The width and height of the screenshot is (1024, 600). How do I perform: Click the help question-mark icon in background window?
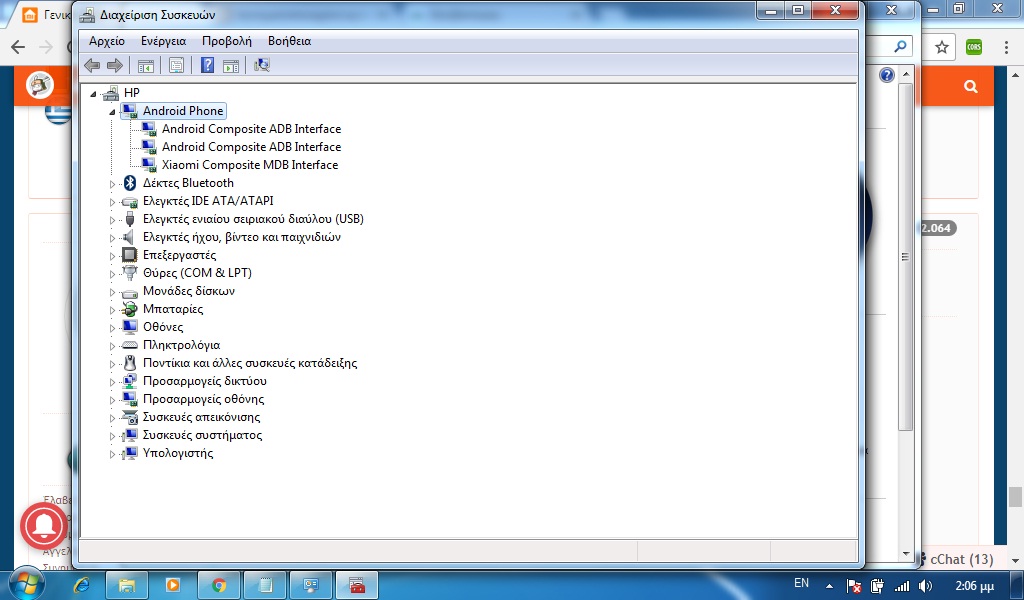point(886,75)
